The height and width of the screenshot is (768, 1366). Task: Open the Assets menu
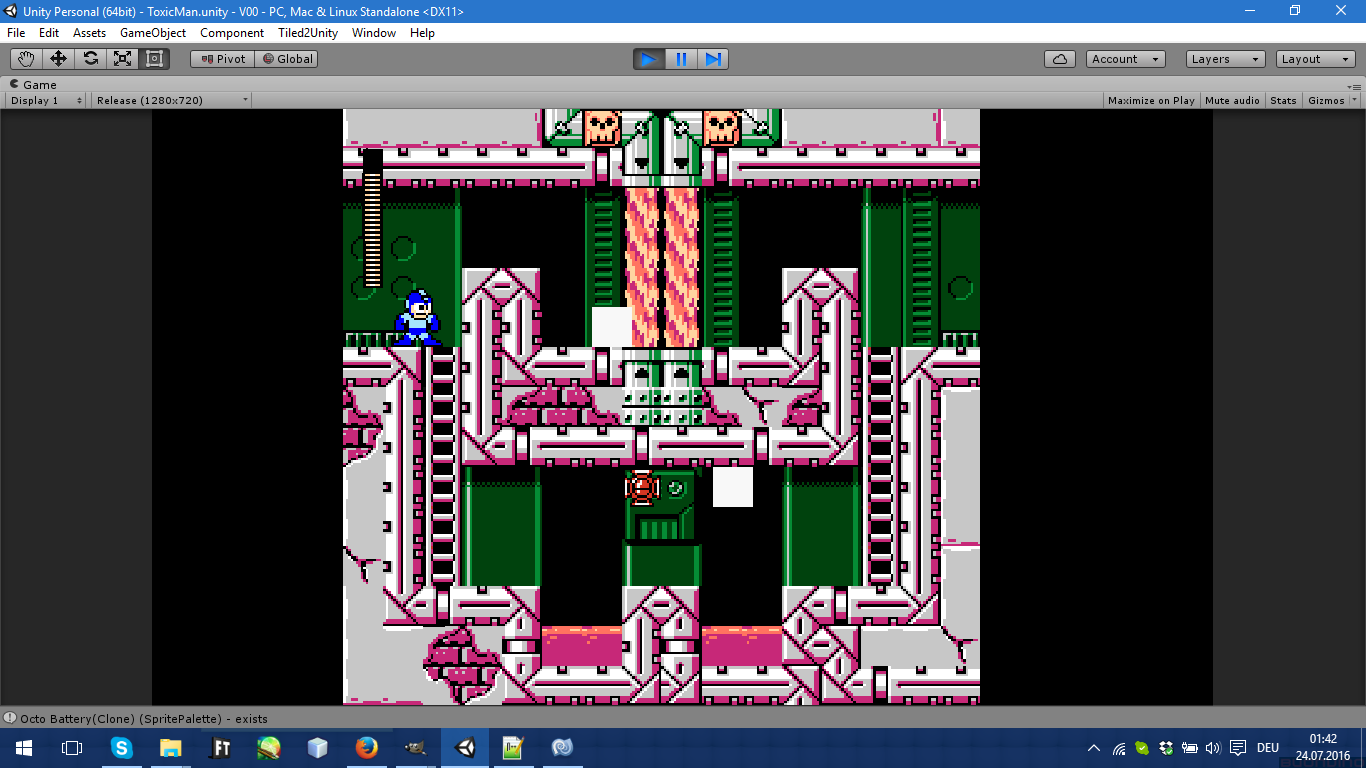(89, 33)
